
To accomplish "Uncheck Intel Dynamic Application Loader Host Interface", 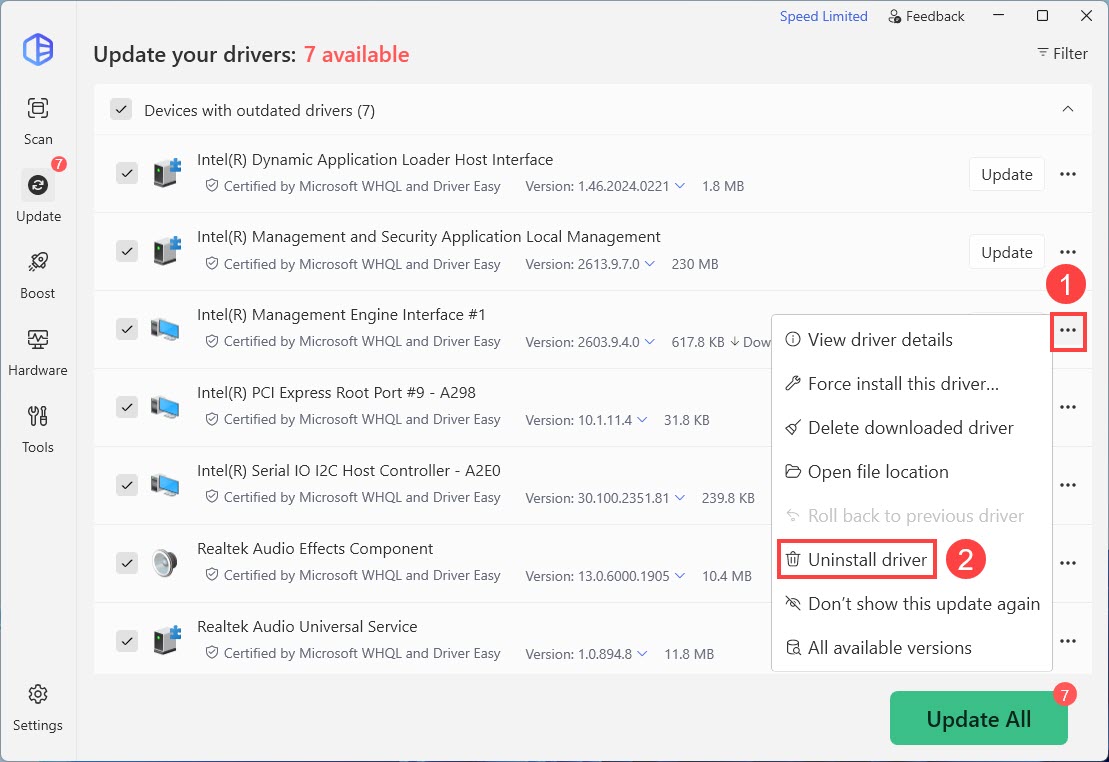I will pos(127,173).
